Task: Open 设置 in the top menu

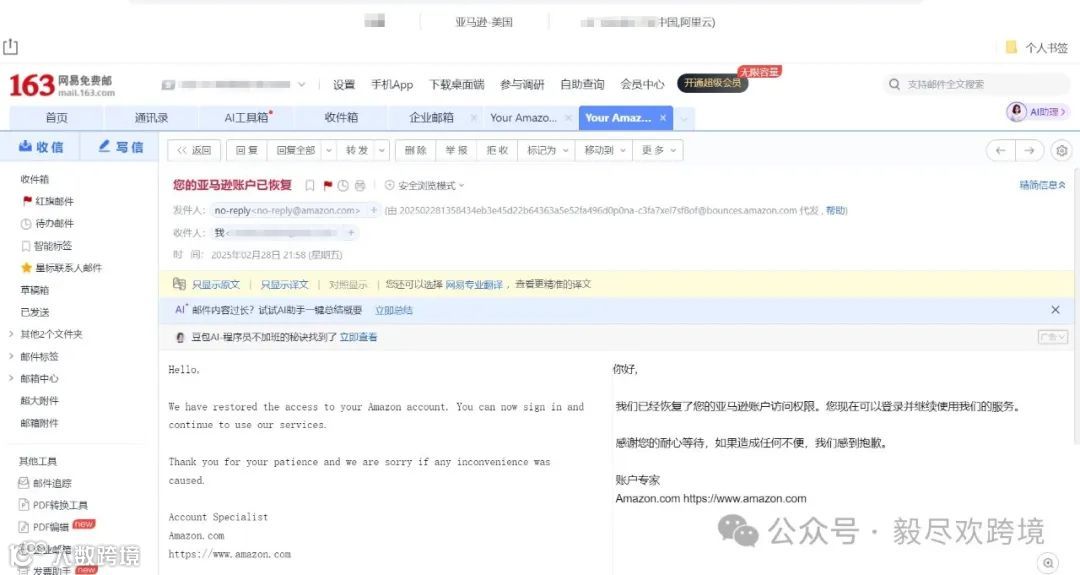Action: [344, 84]
